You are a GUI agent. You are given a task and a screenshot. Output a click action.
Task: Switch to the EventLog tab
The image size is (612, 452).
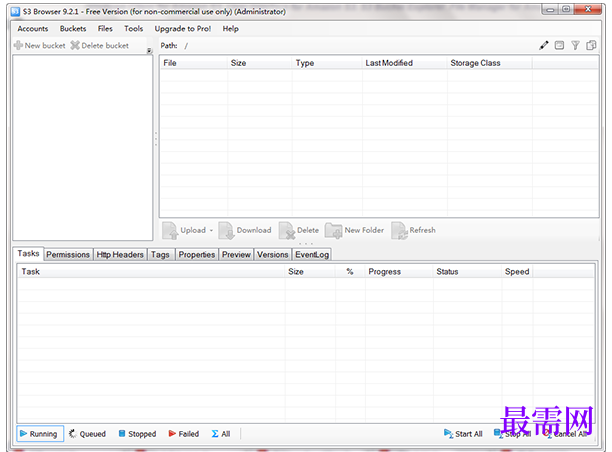click(x=312, y=254)
